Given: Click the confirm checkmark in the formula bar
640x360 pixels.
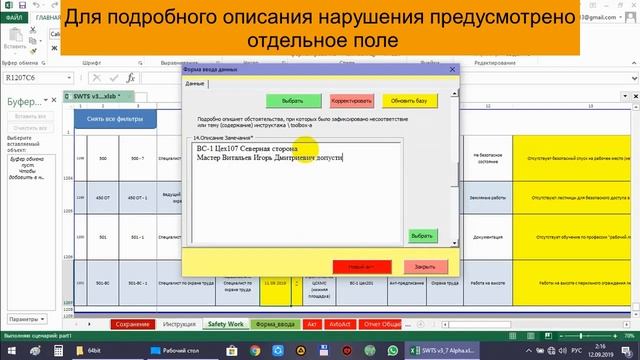Looking at the screenshot, I should 114,78.
